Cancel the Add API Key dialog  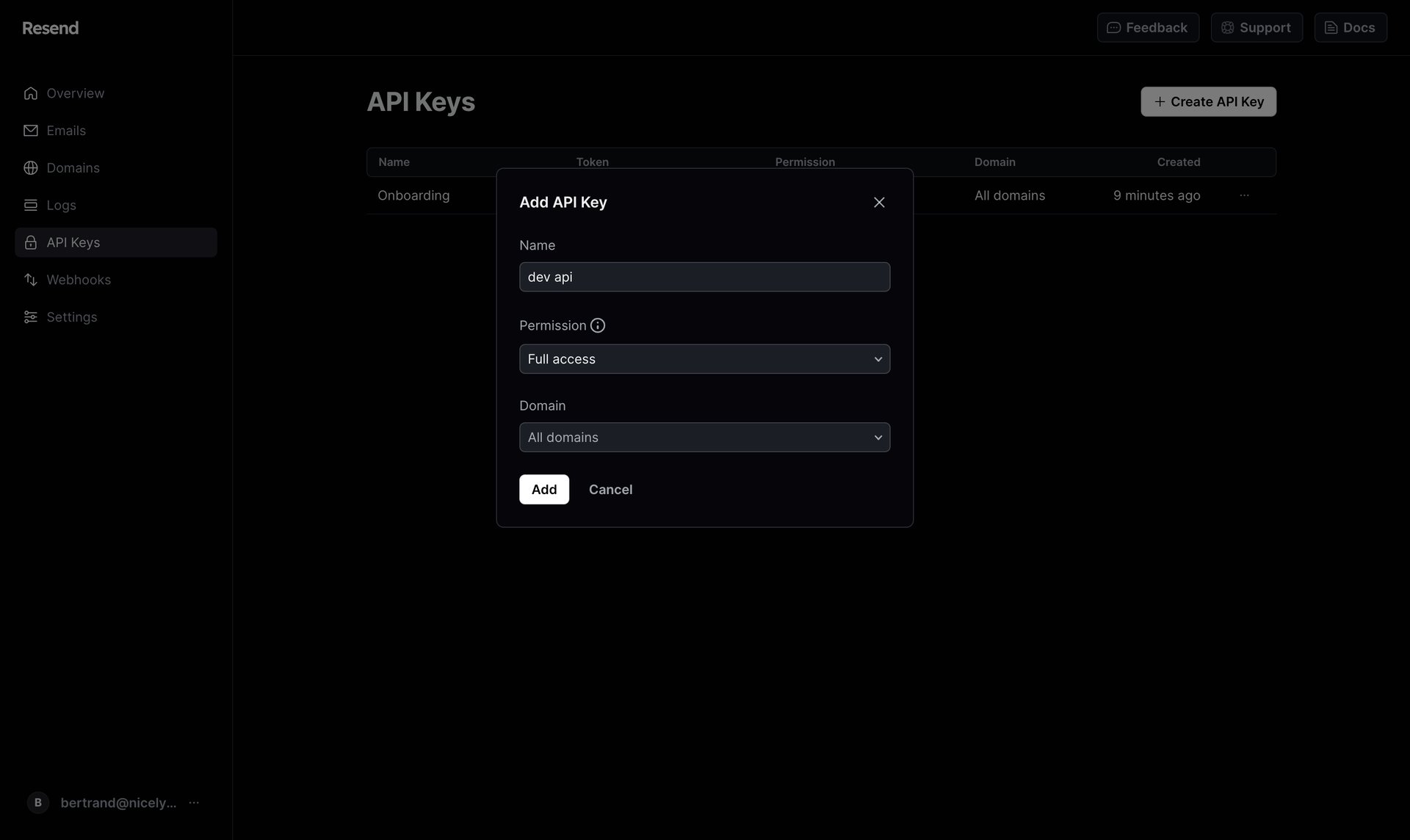(x=610, y=489)
